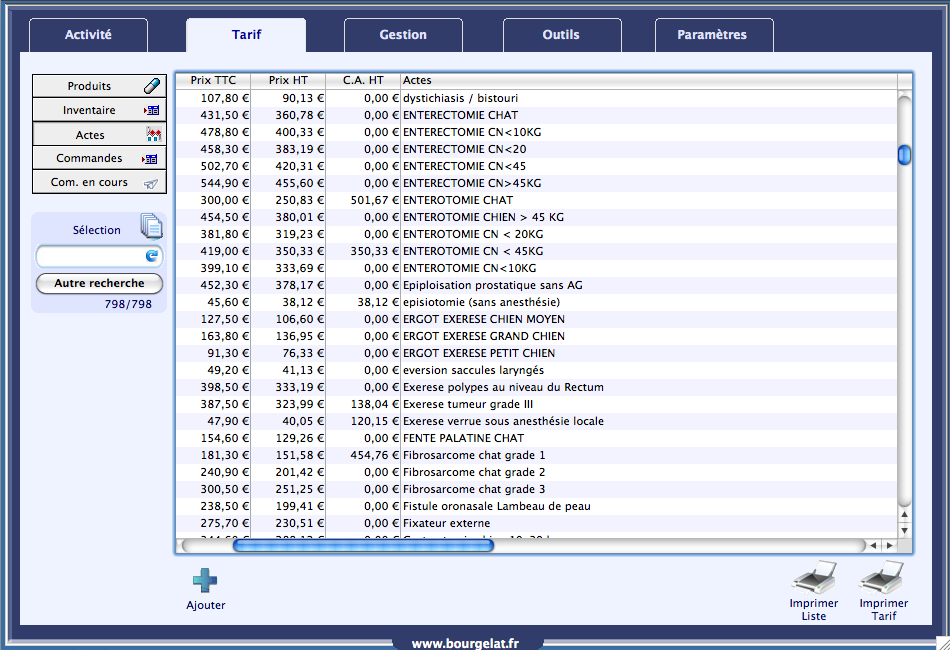Select row ENTERECTOMIE CN<10KG

pyautogui.click(x=536, y=132)
